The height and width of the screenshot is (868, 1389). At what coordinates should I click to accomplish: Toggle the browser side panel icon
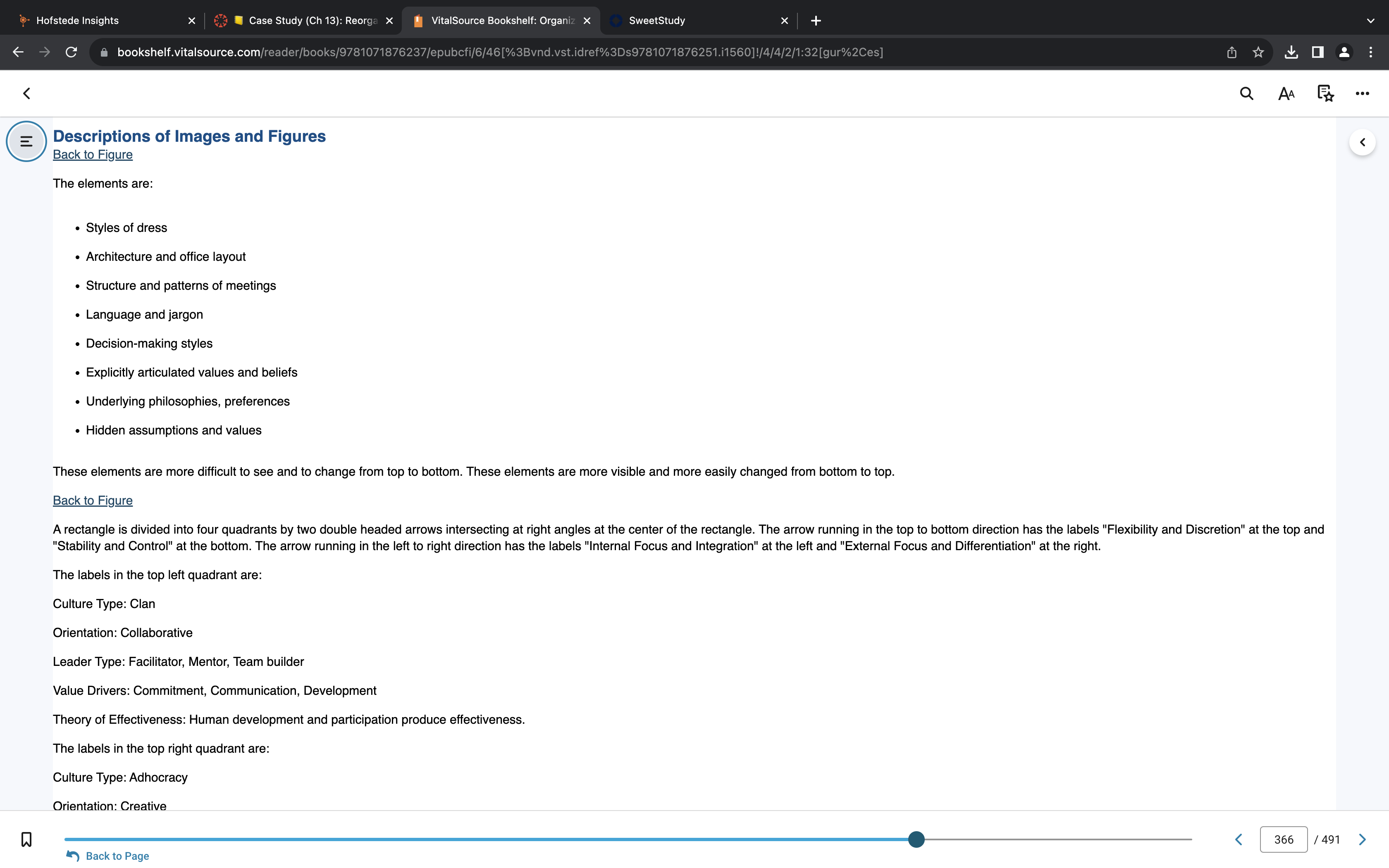tap(1317, 52)
